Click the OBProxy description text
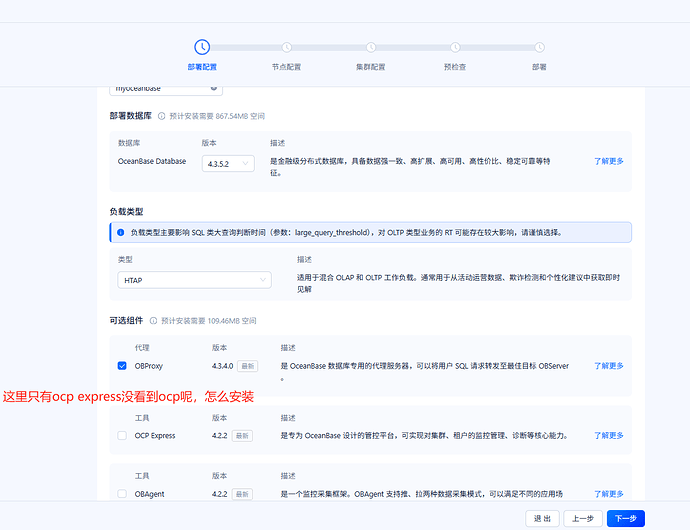This screenshot has width=690, height=530. point(425,372)
